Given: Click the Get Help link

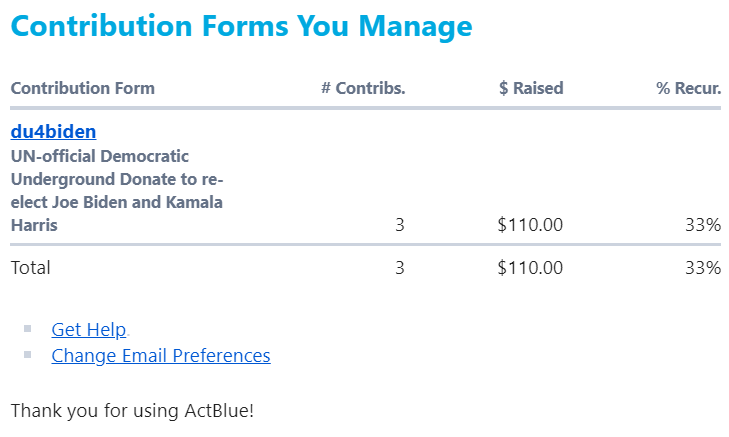Looking at the screenshot, I should 89,330.
